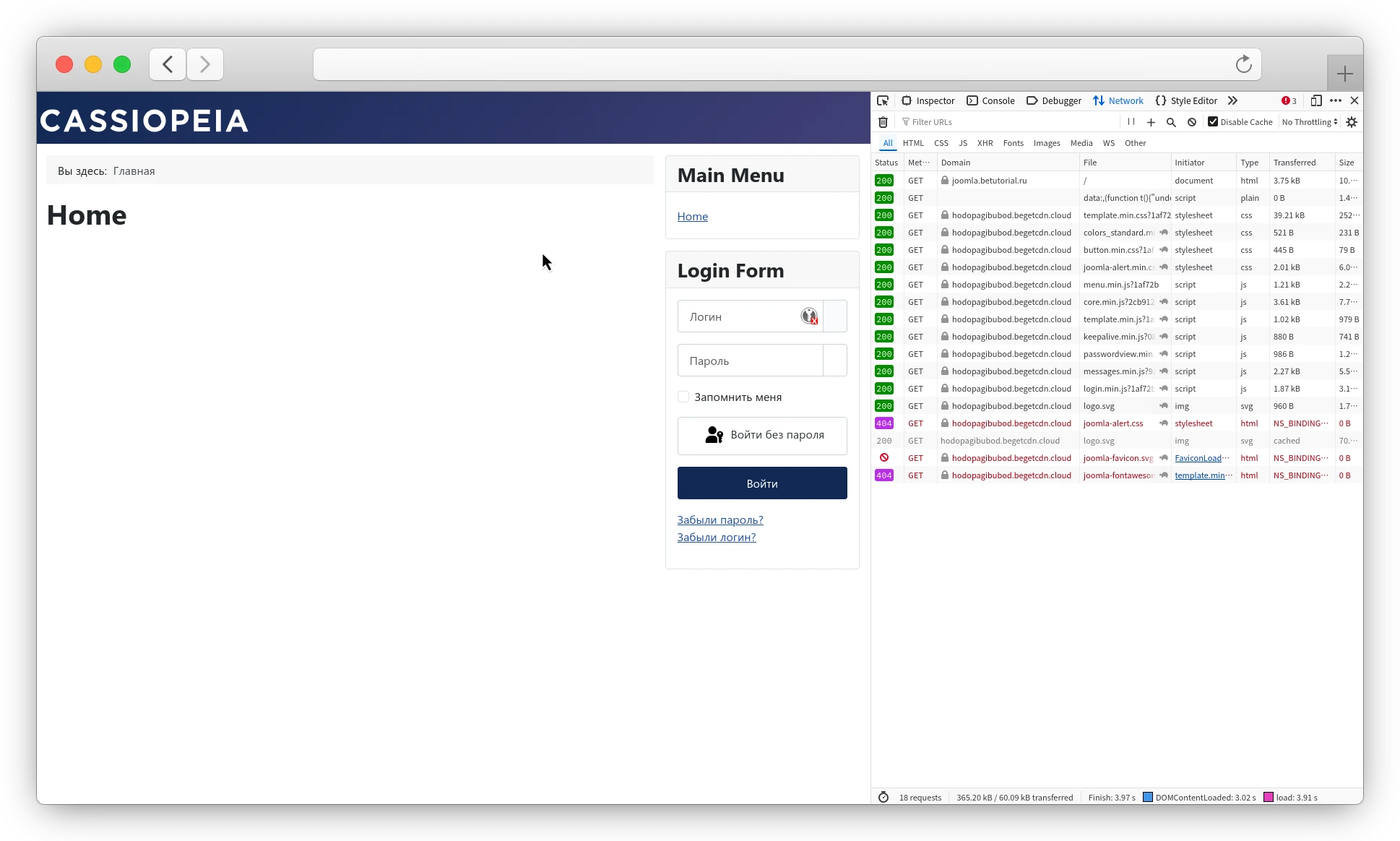Pause network recording
This screenshot has width=1400, height=841.
pos(1131,122)
